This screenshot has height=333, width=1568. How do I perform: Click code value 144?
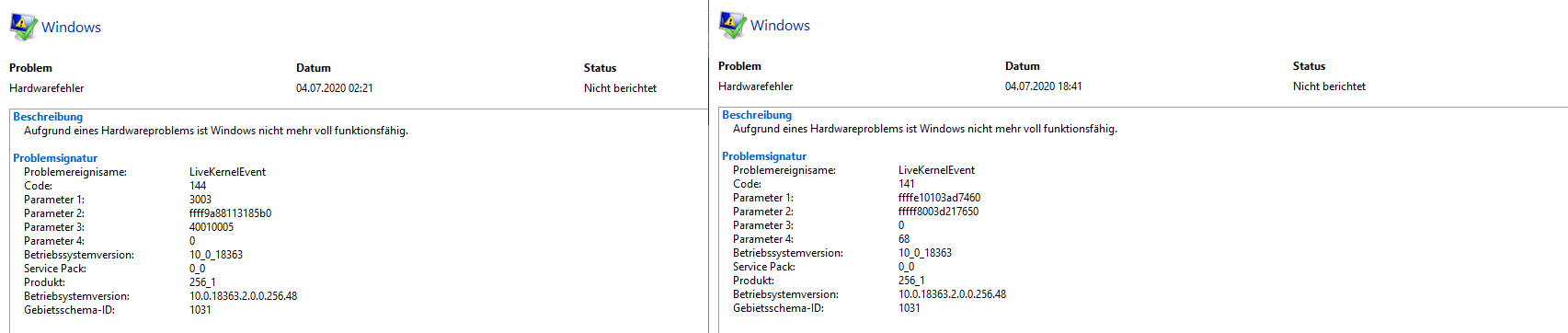(198, 186)
